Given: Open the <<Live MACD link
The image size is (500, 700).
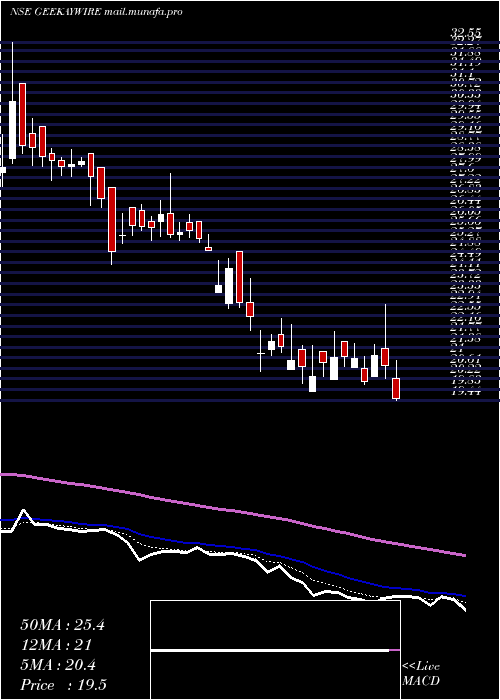Looking at the screenshot, I should (421, 674).
